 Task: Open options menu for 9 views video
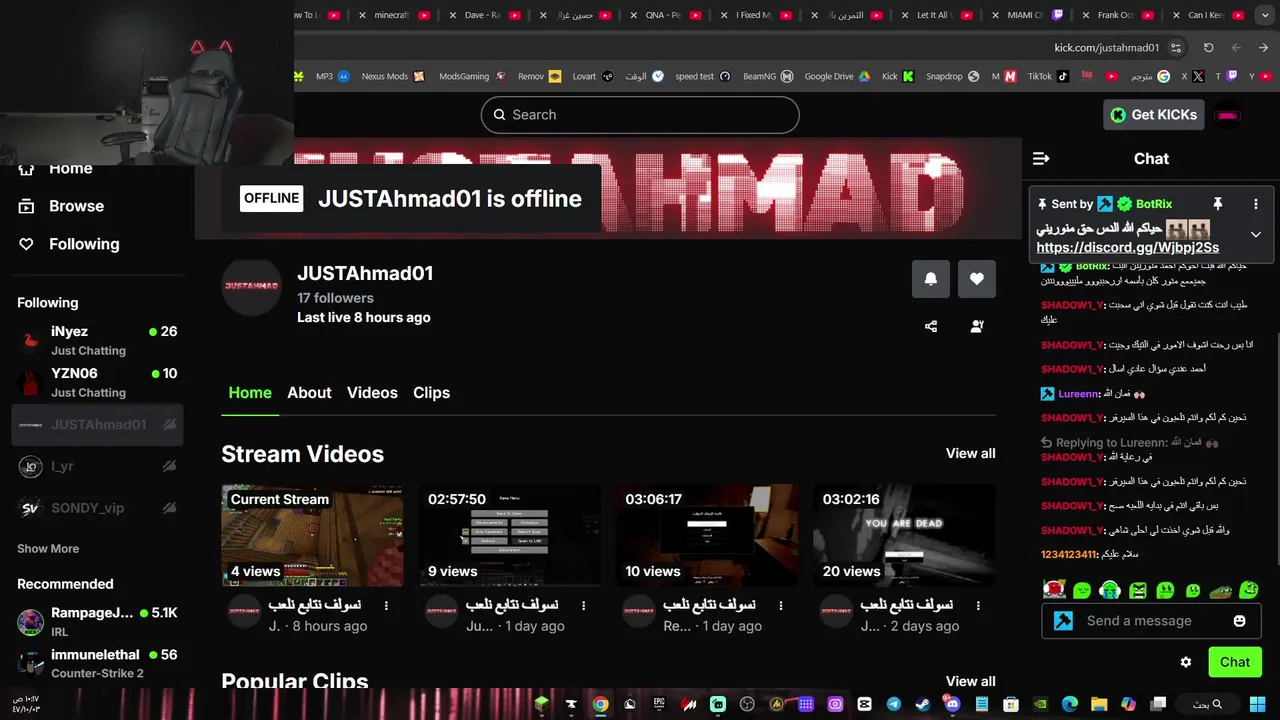[x=584, y=605]
